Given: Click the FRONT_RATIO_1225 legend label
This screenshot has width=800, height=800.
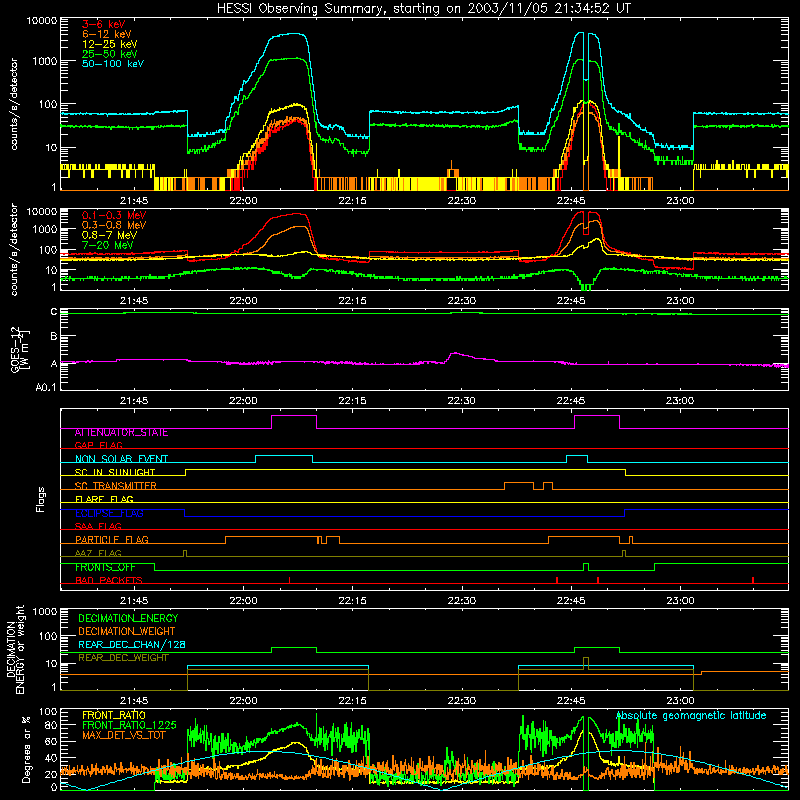Looking at the screenshot, I should tap(129, 725).
